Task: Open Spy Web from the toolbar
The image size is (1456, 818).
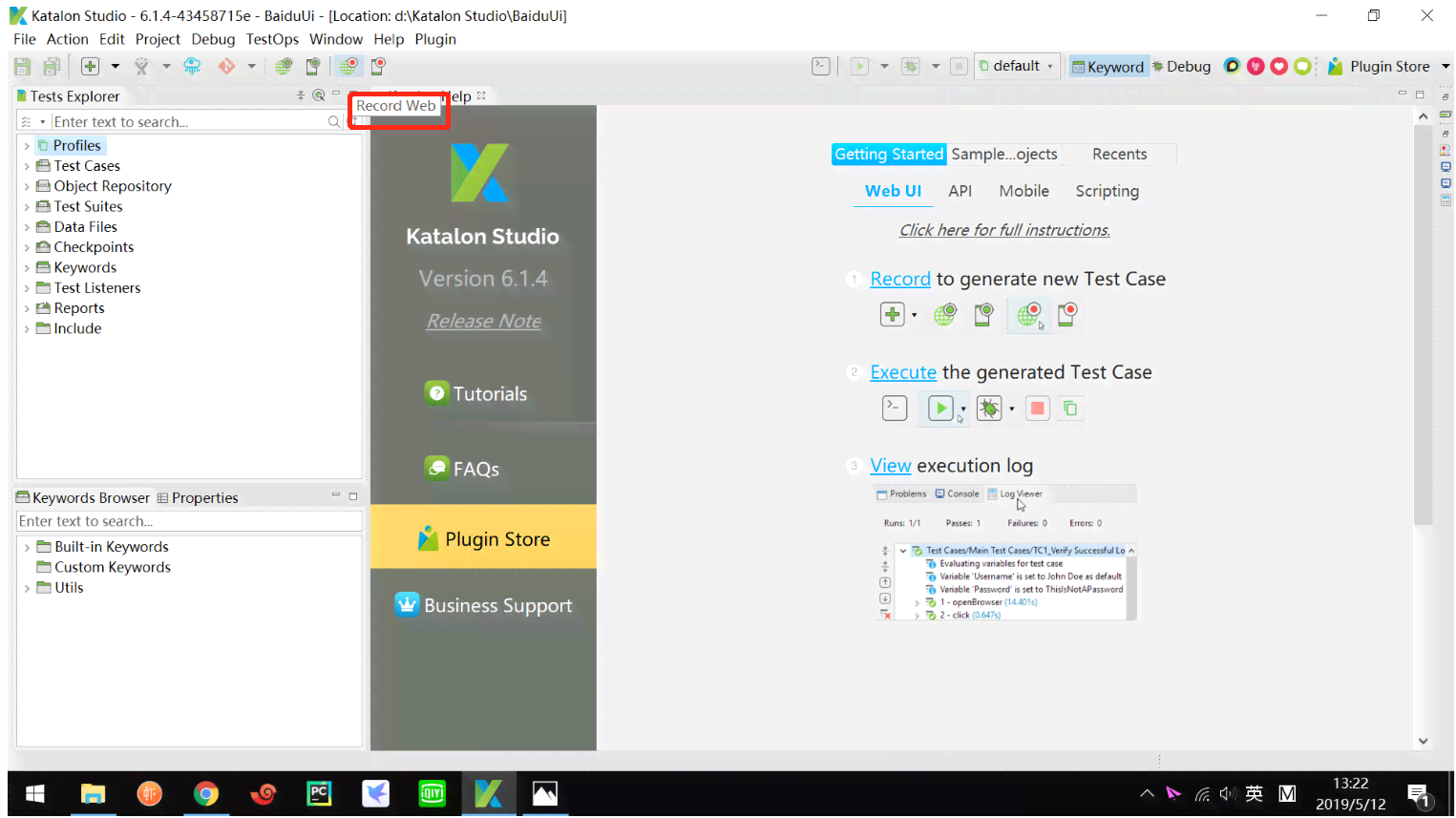Action: [x=284, y=66]
